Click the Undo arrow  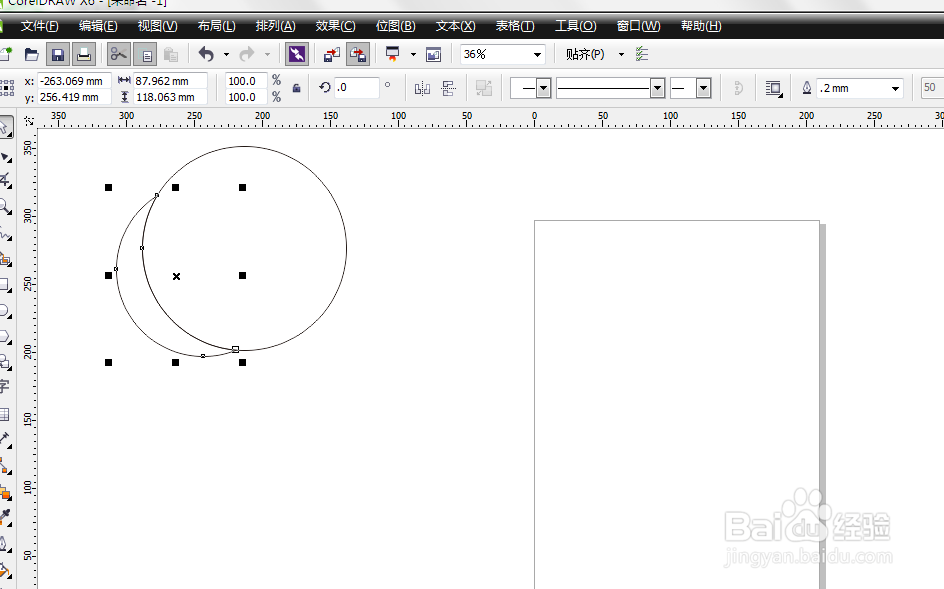[206, 55]
